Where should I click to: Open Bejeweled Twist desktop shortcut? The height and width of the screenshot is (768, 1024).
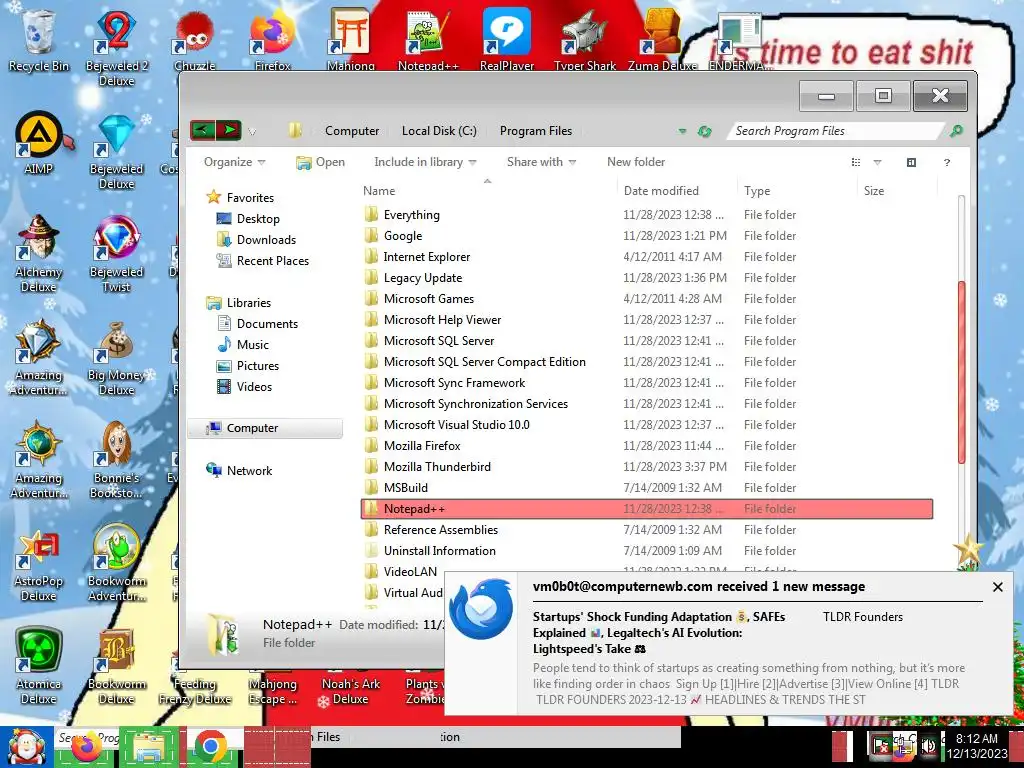coord(116,253)
